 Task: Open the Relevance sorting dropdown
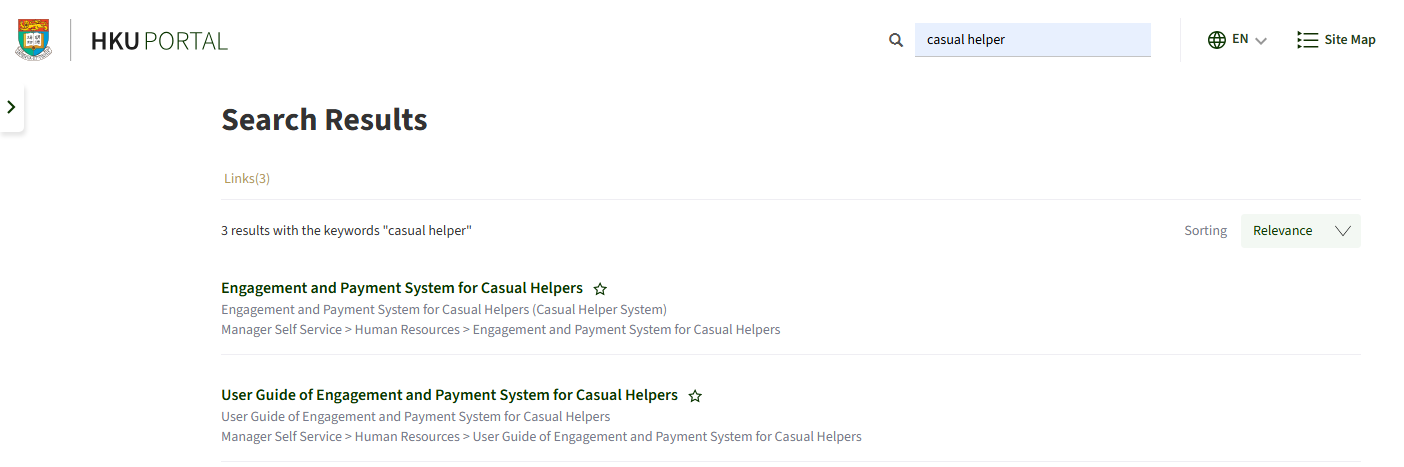click(1283, 231)
